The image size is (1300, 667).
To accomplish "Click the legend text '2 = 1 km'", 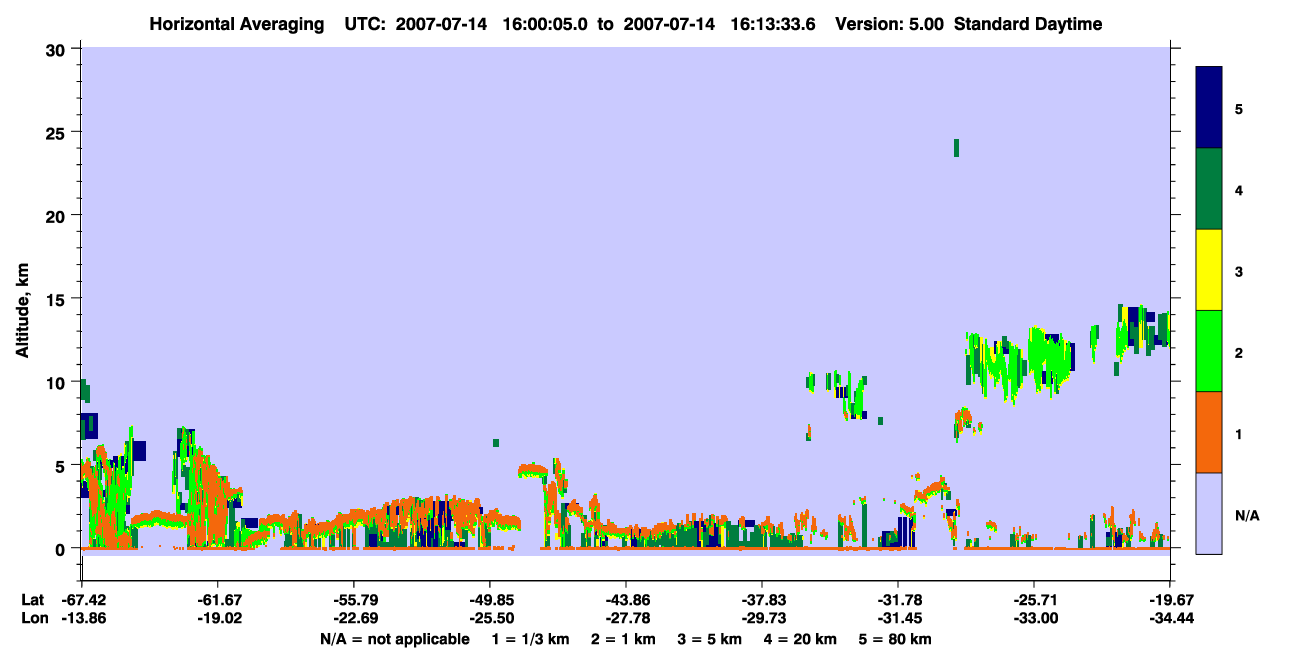I will point(624,639).
